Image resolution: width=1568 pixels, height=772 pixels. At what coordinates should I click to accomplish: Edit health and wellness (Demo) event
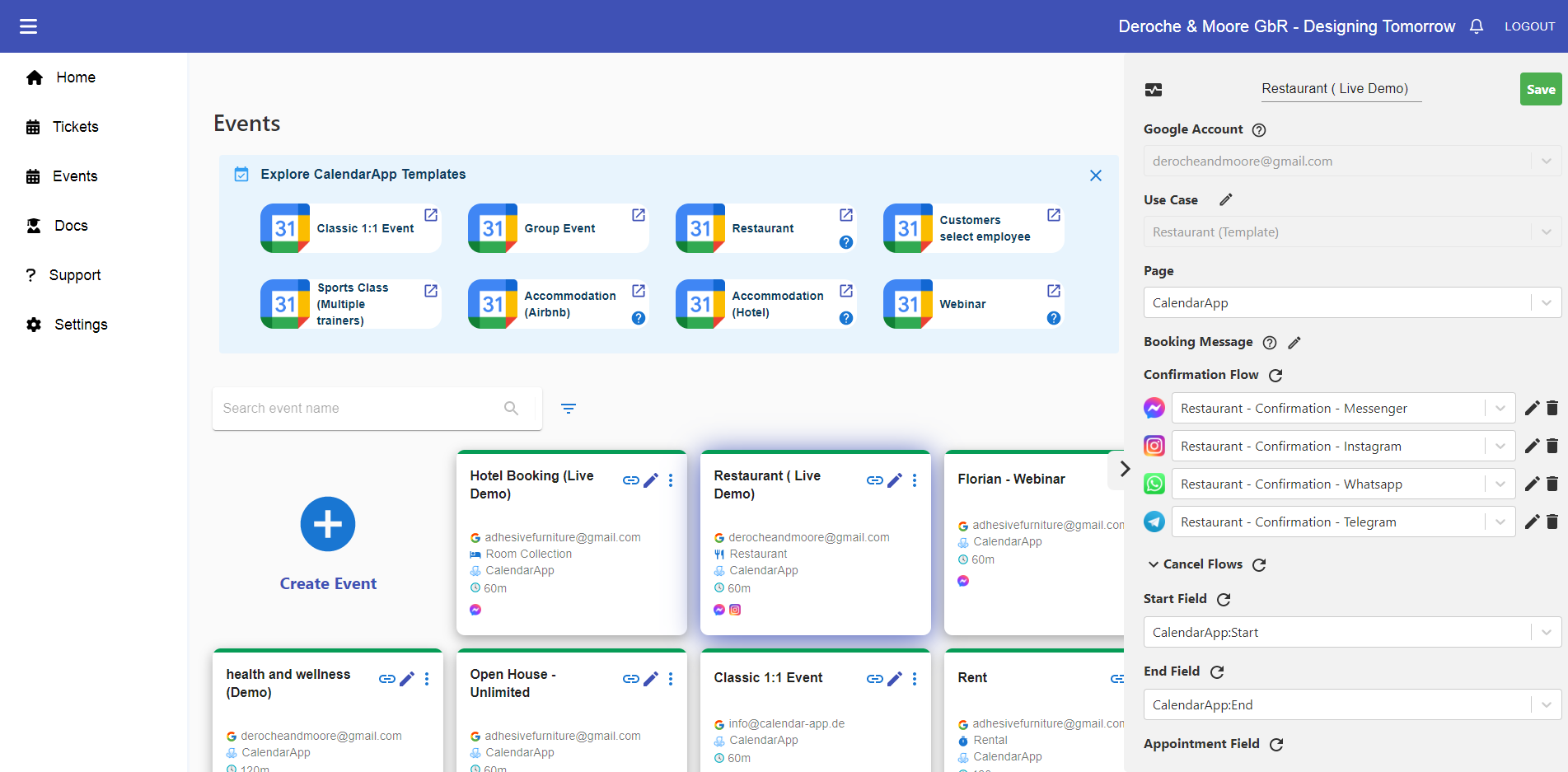coord(407,679)
